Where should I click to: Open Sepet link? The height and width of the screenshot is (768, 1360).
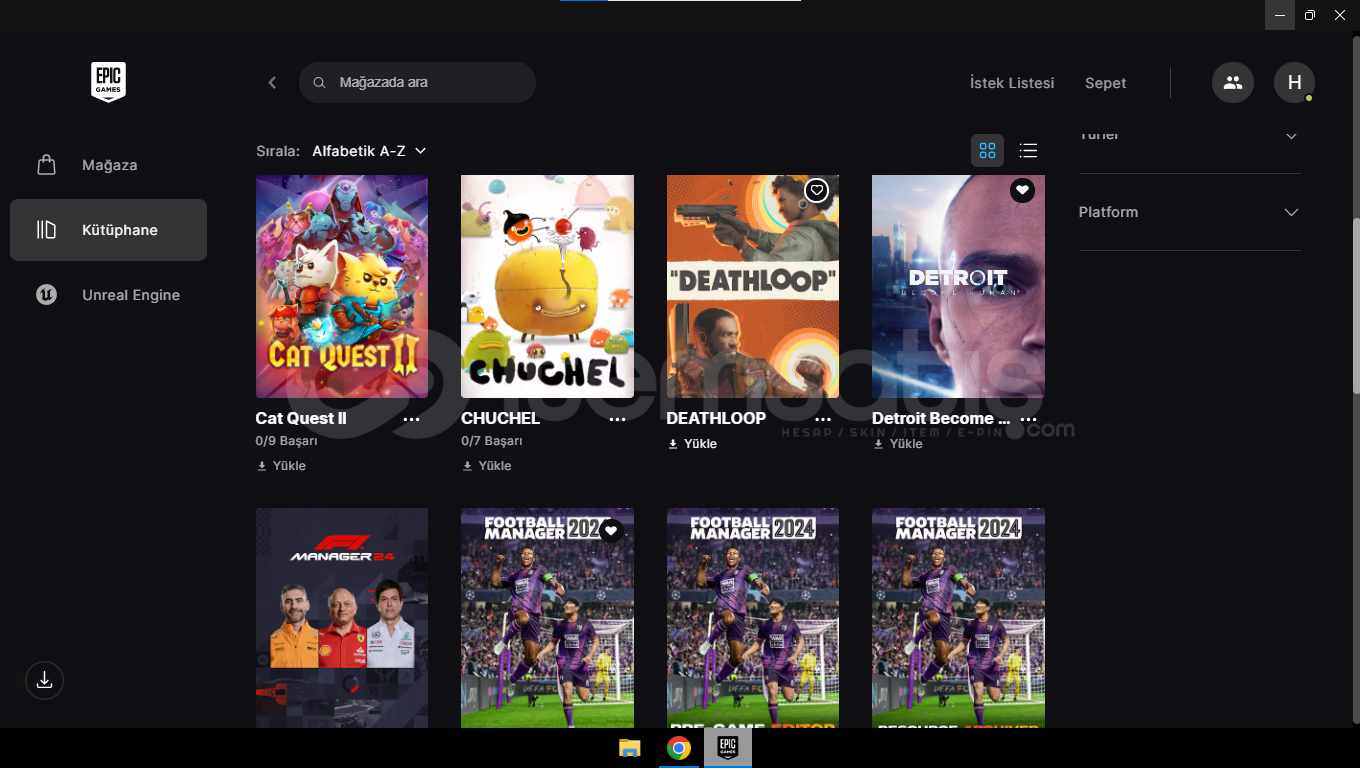click(x=1105, y=83)
